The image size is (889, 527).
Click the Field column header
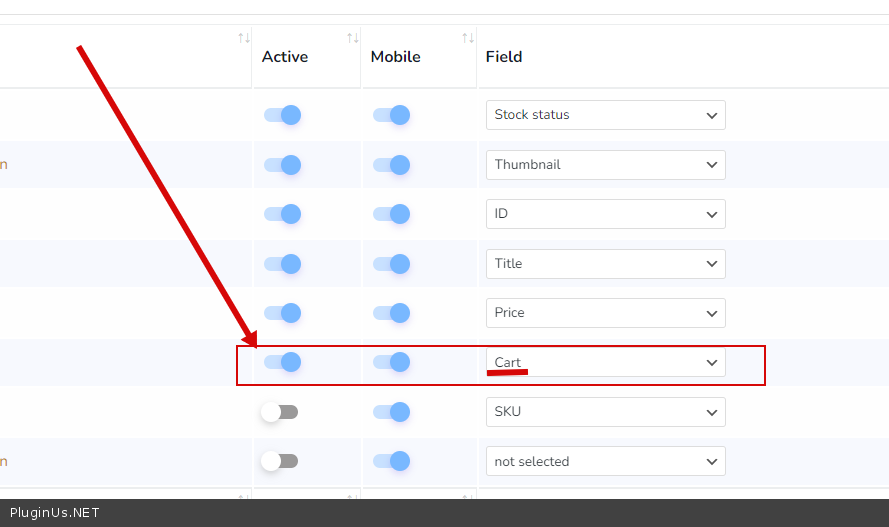(x=504, y=57)
